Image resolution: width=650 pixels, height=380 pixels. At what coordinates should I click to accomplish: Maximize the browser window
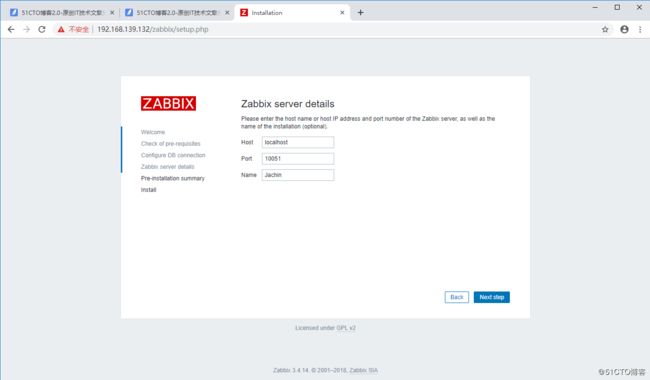[x=617, y=7]
